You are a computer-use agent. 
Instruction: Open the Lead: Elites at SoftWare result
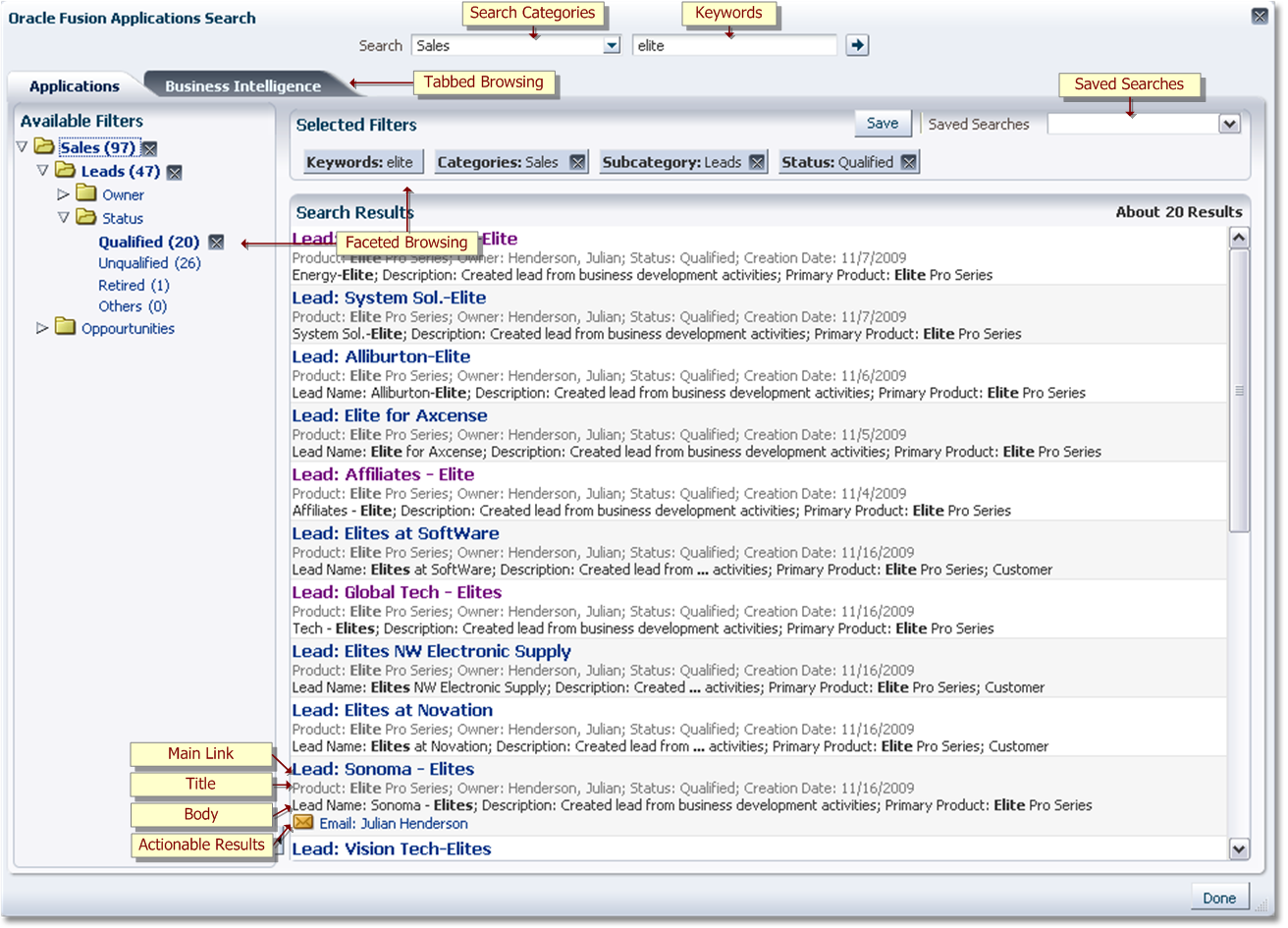click(x=396, y=533)
